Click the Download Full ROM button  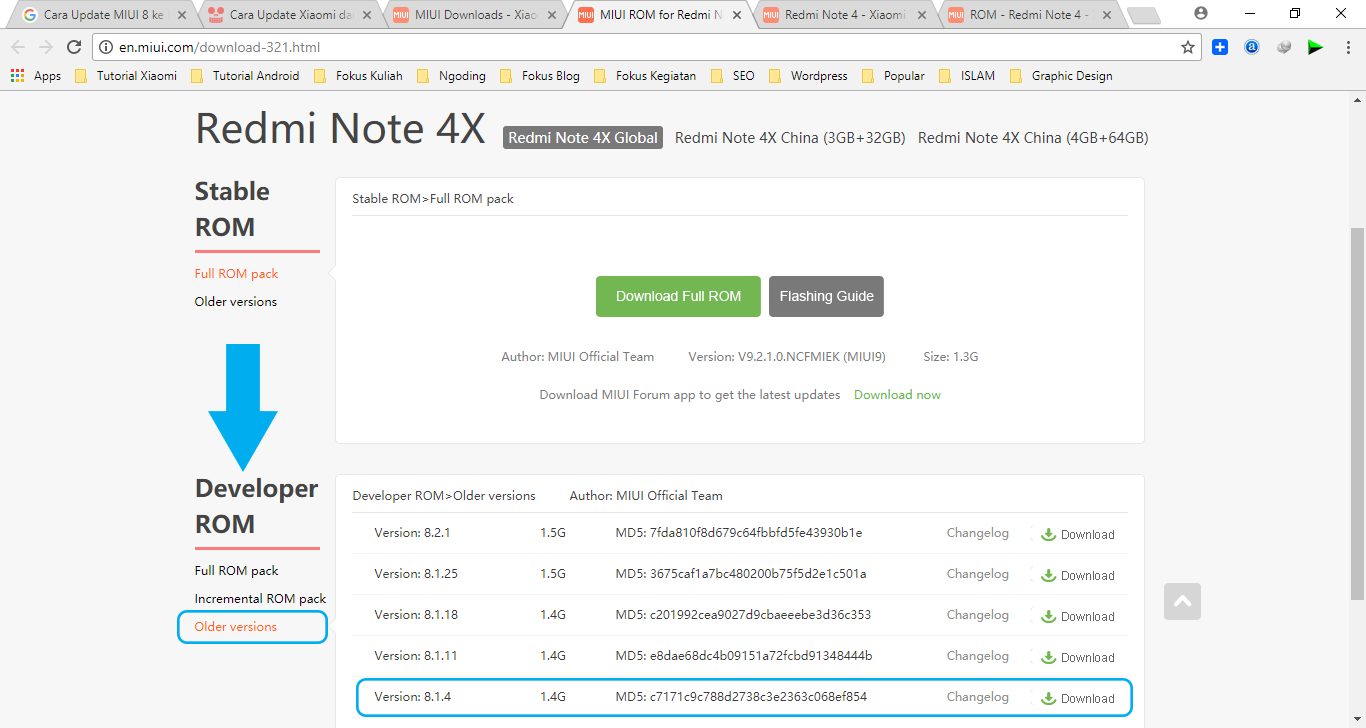pos(678,296)
